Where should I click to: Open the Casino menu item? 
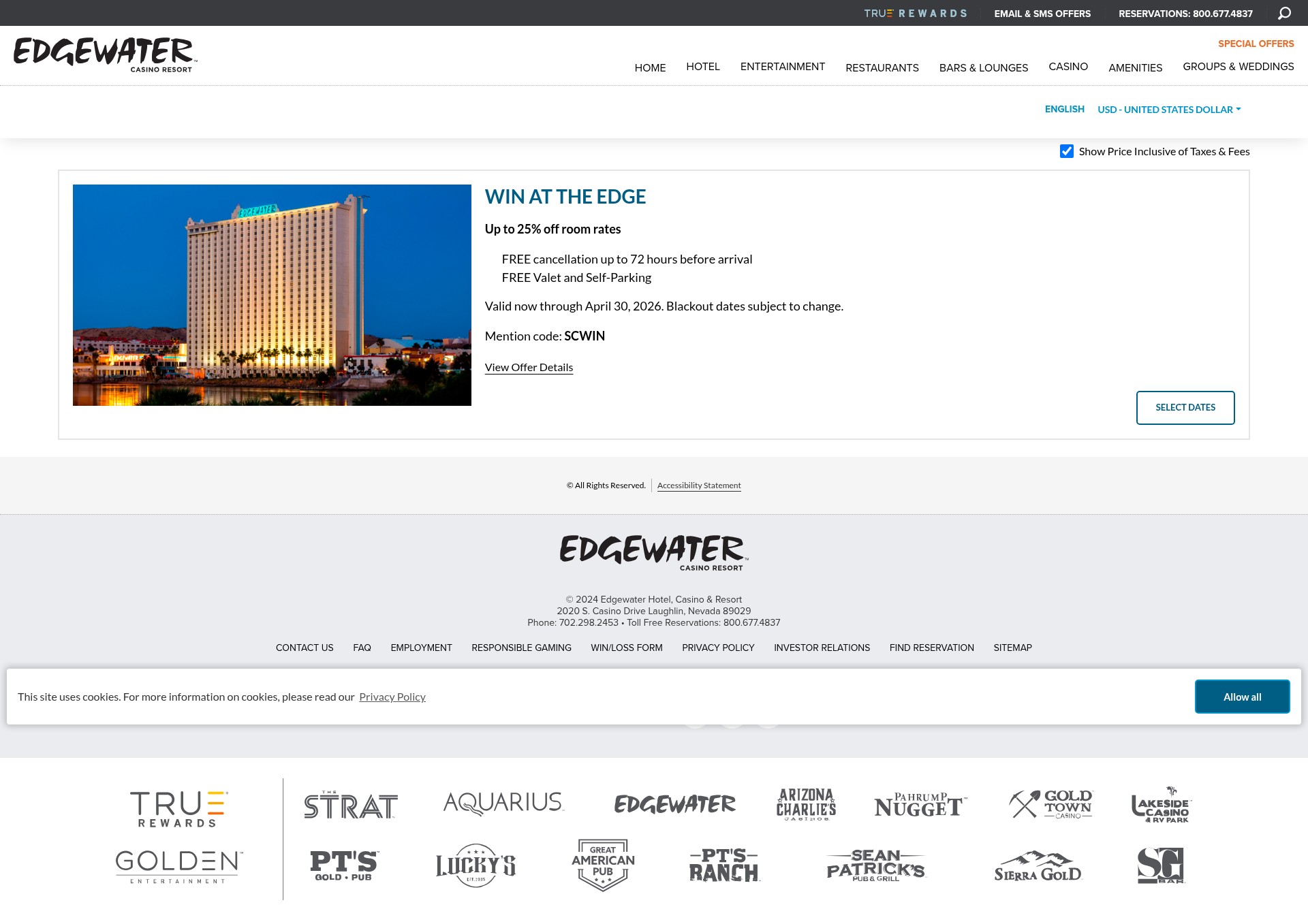1068,66
